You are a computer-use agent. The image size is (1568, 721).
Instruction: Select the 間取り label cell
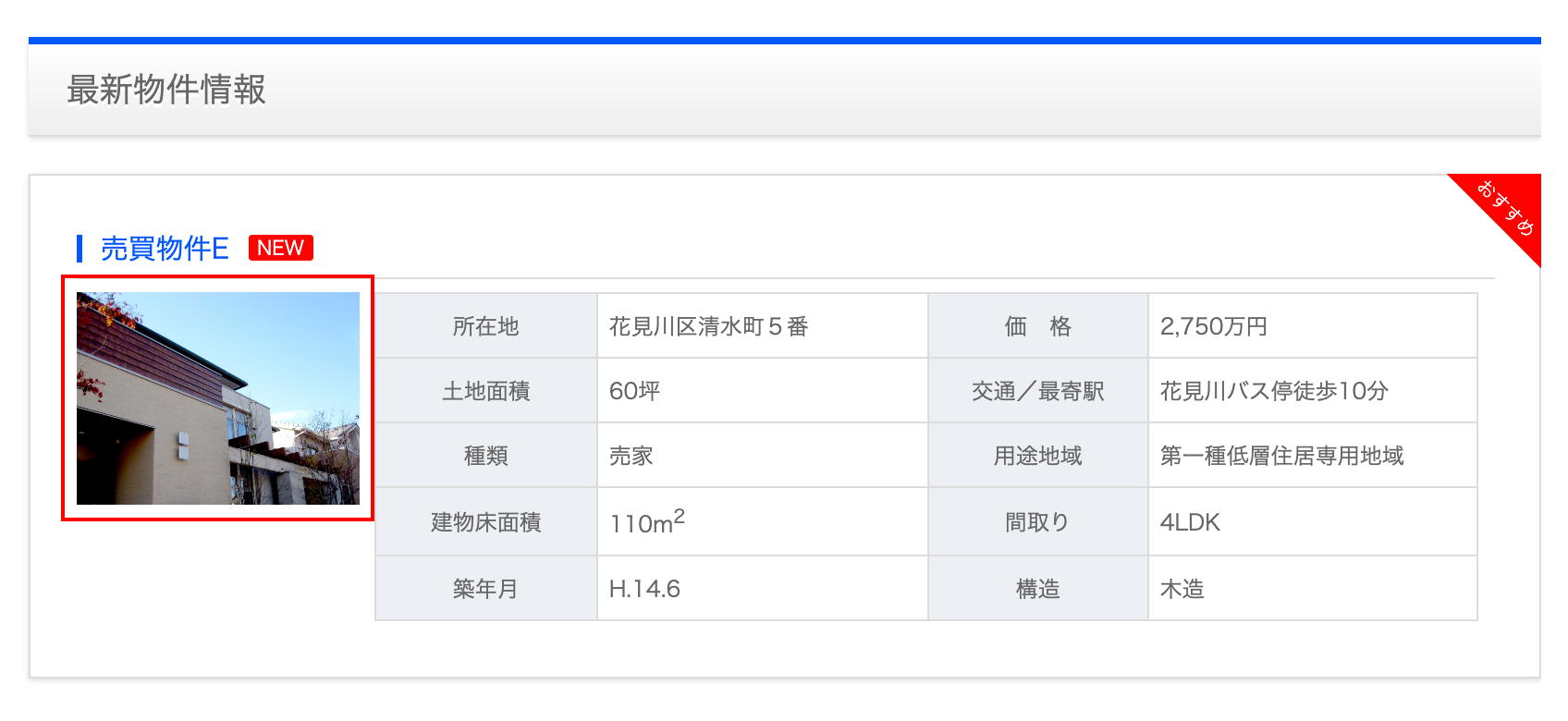coord(1038,522)
